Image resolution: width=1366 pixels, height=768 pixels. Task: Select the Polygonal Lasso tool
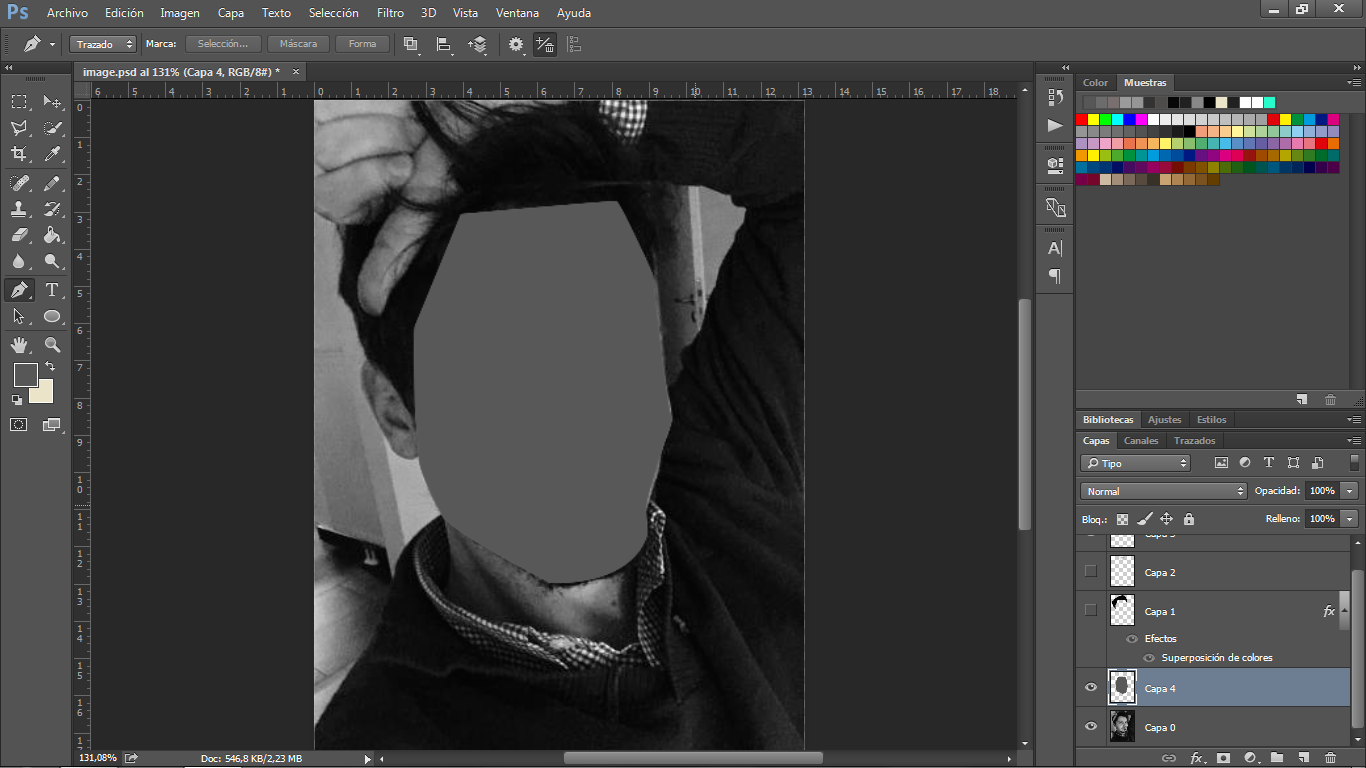19,128
